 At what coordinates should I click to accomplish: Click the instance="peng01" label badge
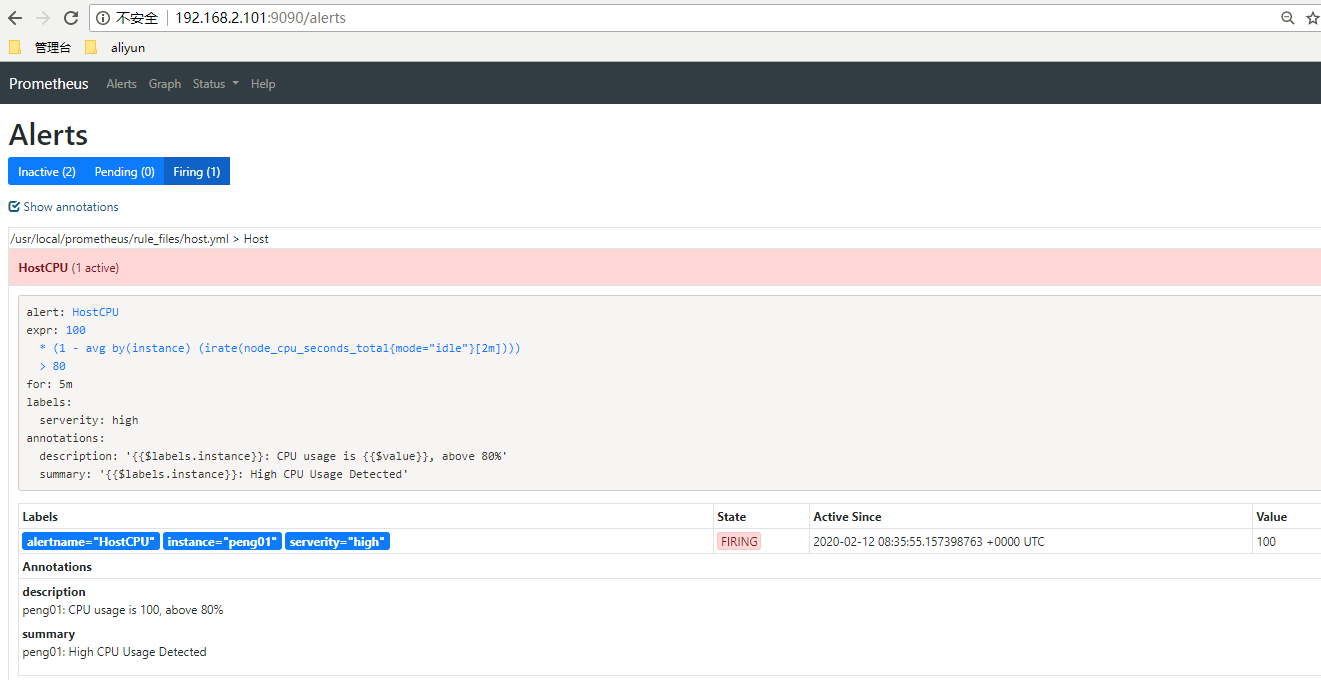click(x=222, y=542)
